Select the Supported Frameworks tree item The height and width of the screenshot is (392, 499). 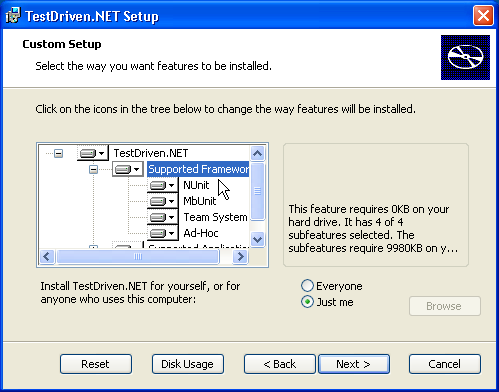198,169
